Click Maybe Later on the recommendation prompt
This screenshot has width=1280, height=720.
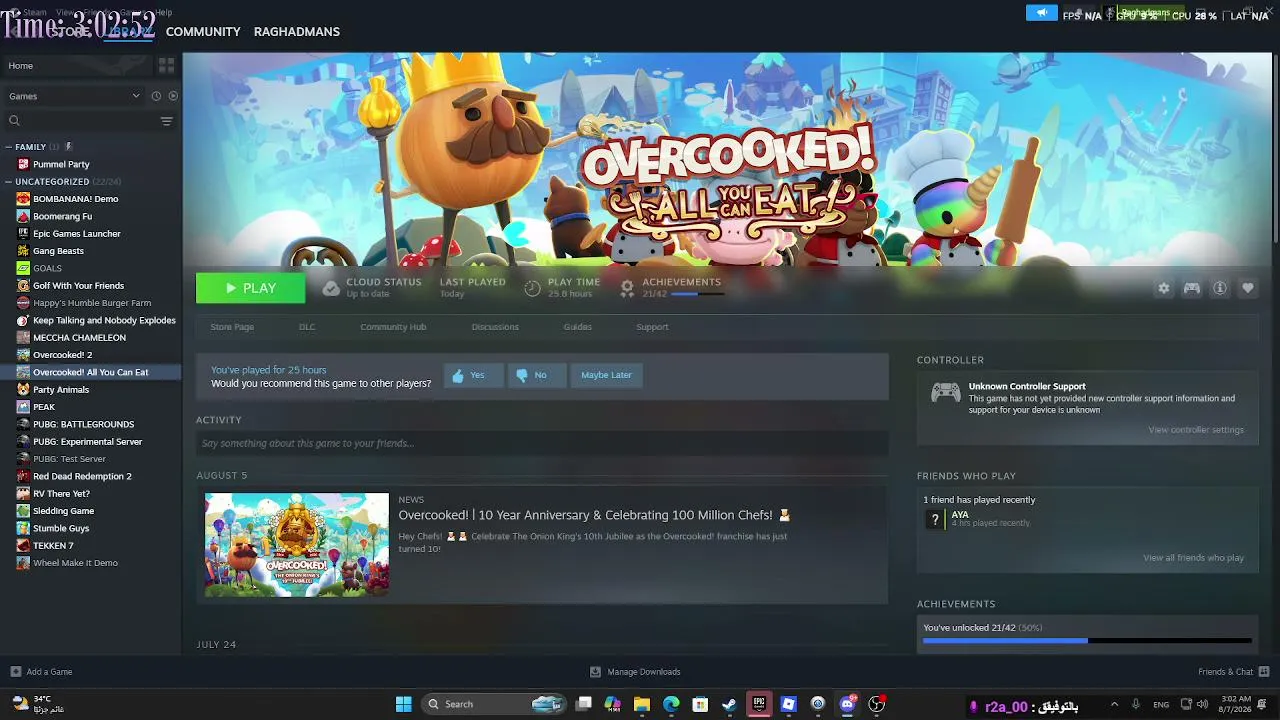click(606, 375)
